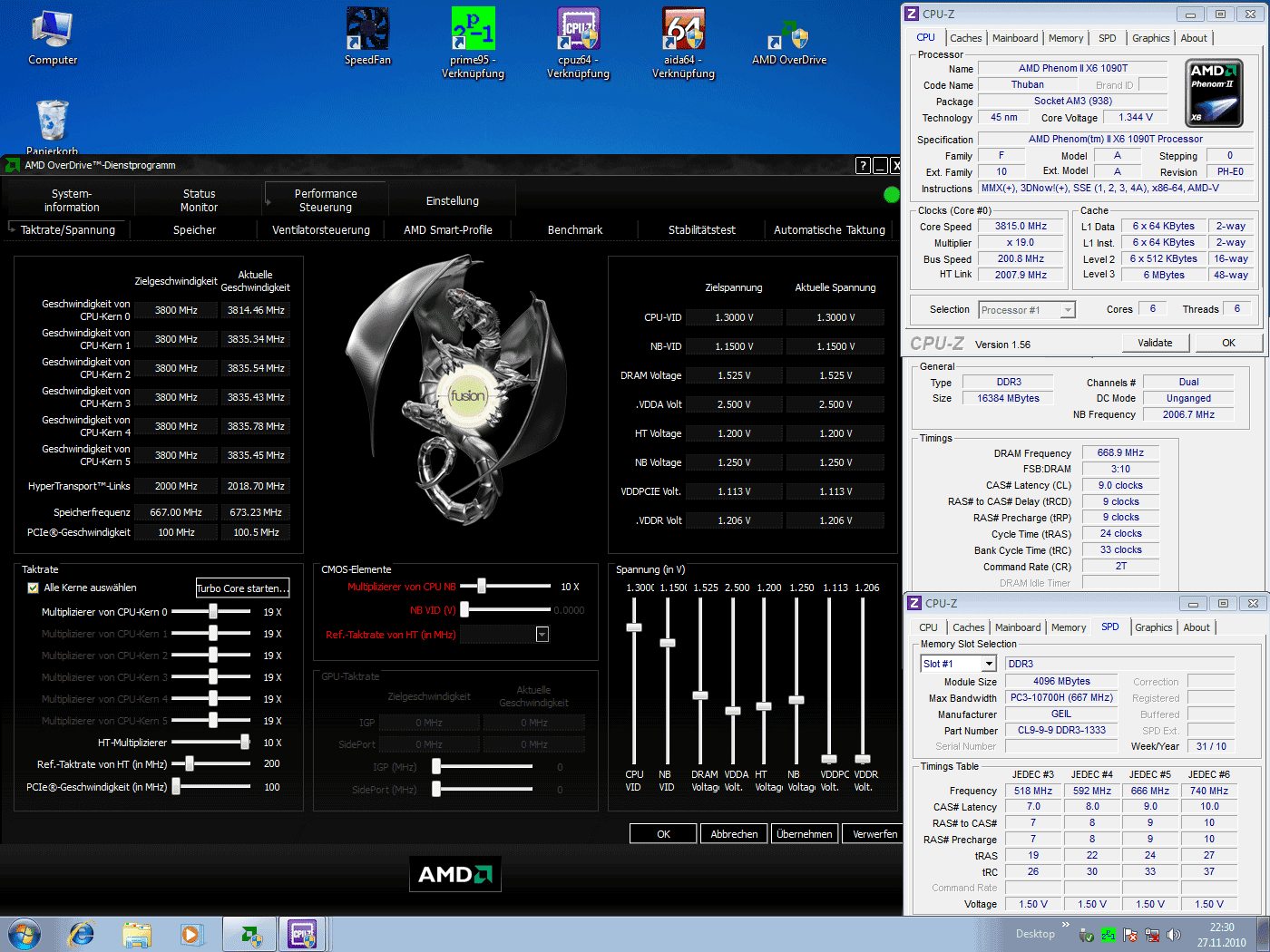Screen dimensions: 1270x952
Task: Click the CPU-VID Zielspannung field 1.3000 V
Action: 734,317
